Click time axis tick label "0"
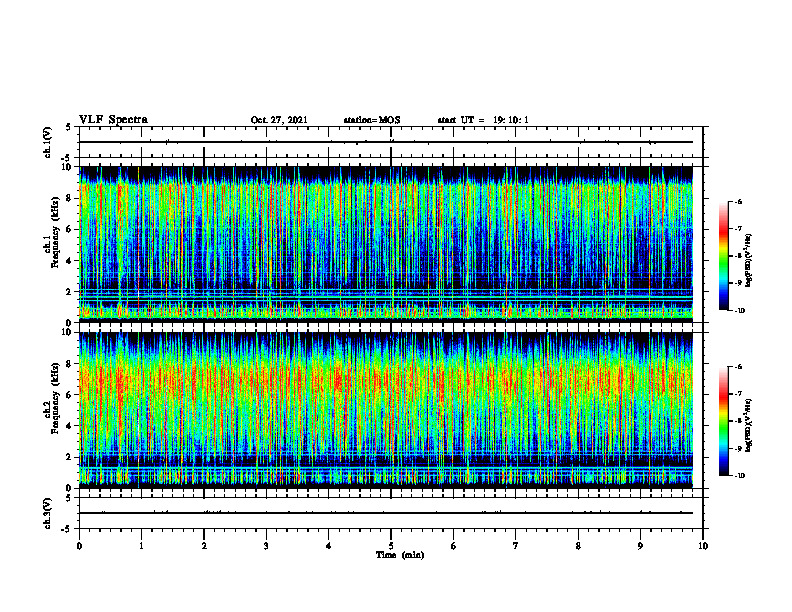The height and width of the screenshot is (612, 792). pyautogui.click(x=79, y=546)
